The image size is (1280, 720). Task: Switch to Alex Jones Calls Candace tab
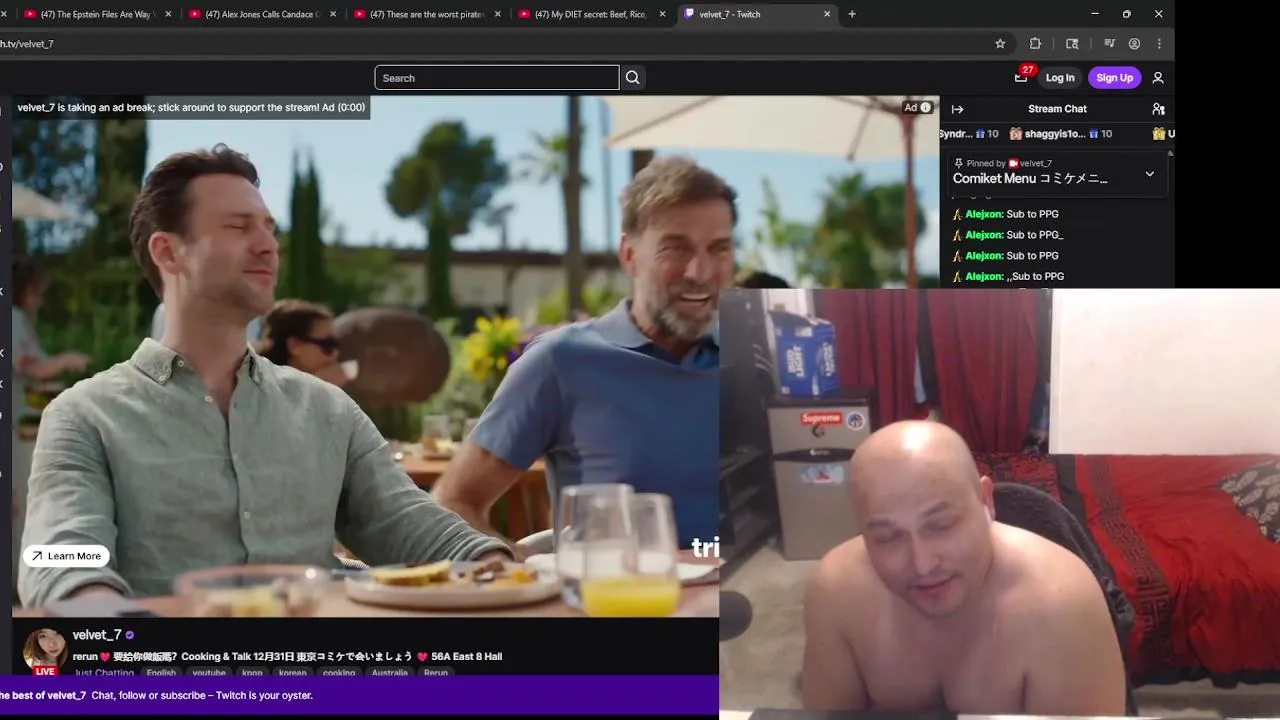(262, 14)
